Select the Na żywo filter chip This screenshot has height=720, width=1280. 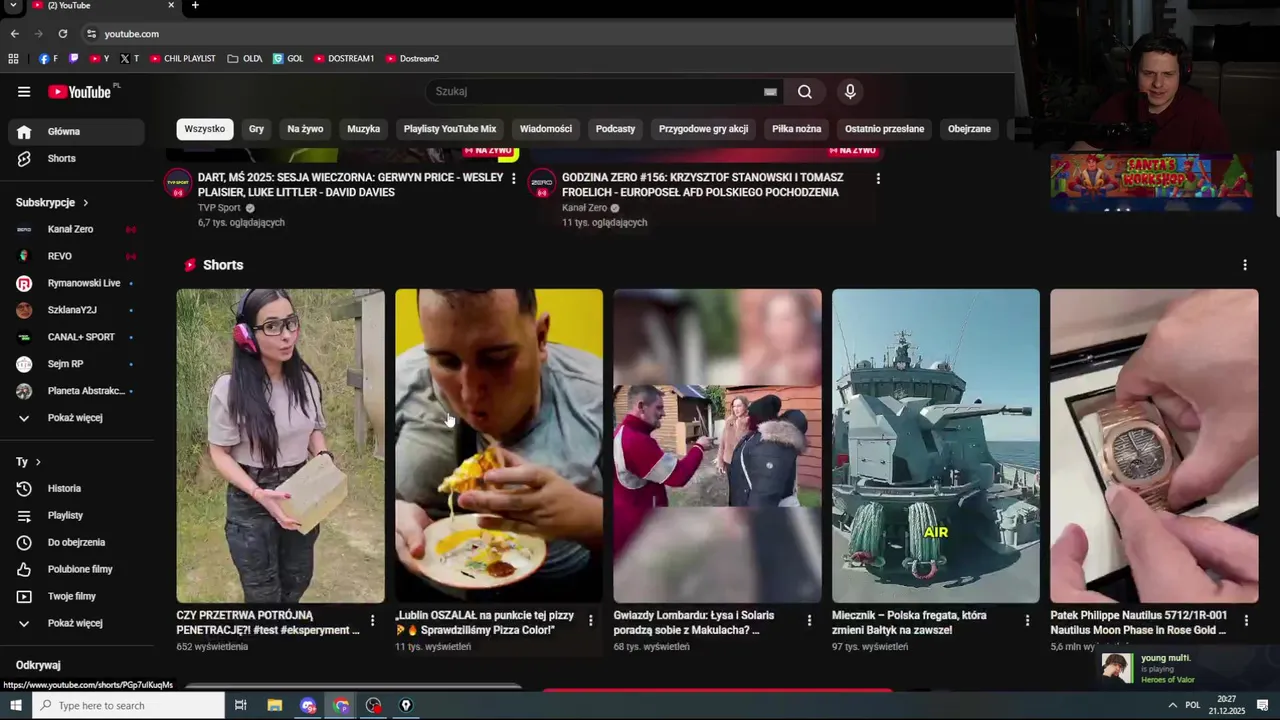point(305,129)
